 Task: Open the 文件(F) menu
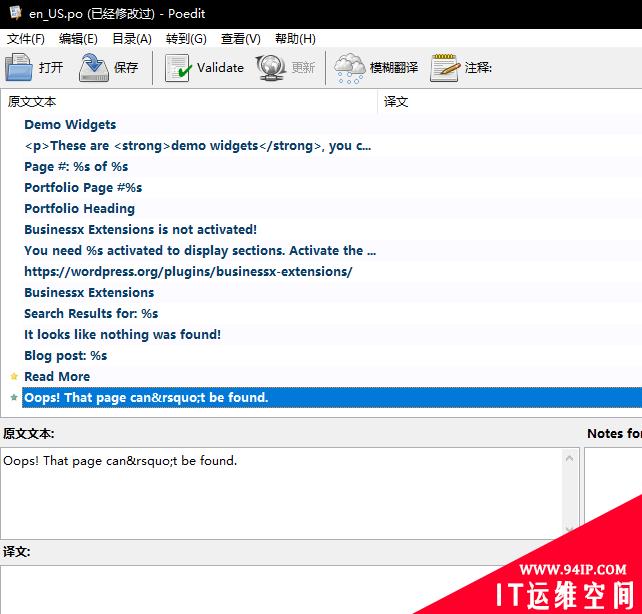[x=25, y=39]
